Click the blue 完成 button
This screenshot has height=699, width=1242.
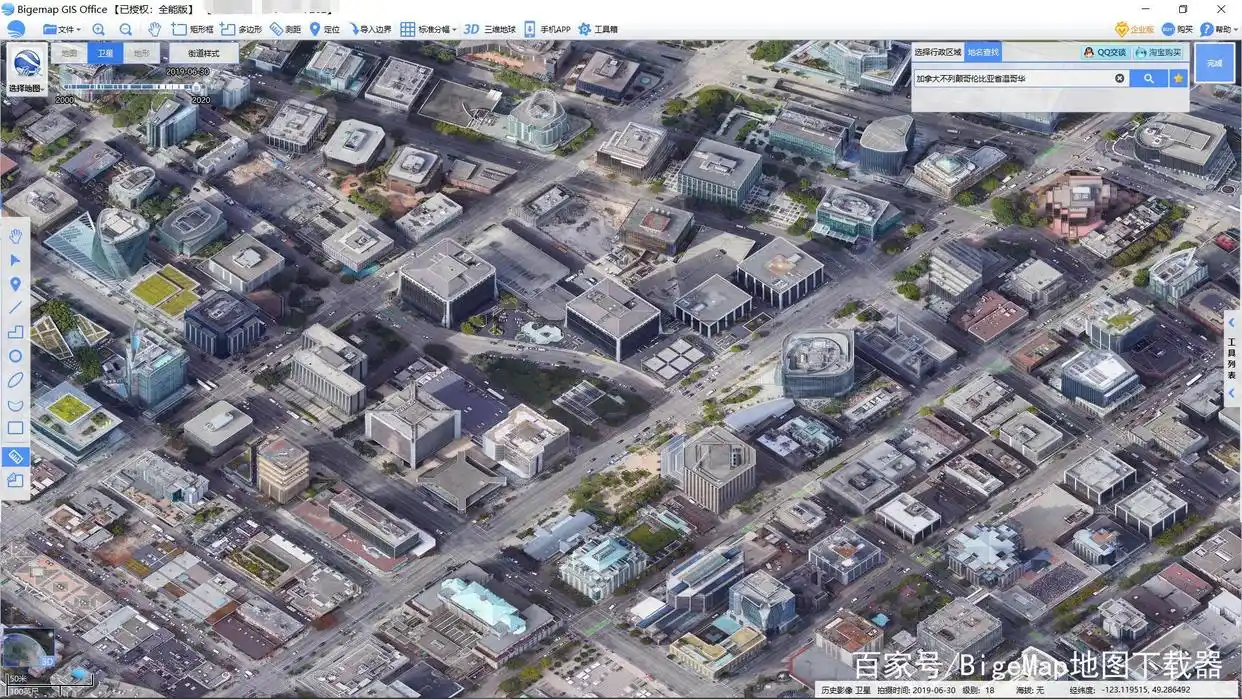1214,63
